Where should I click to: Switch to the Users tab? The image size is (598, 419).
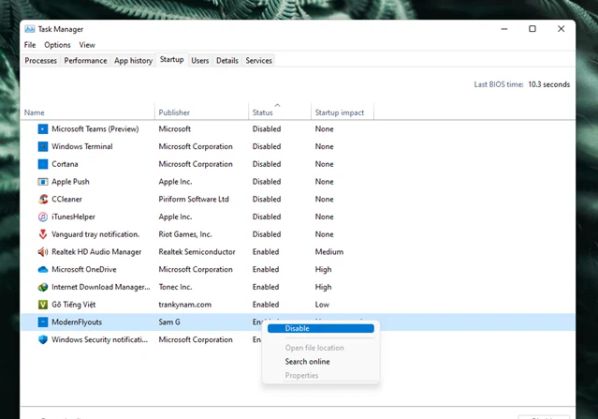200,61
